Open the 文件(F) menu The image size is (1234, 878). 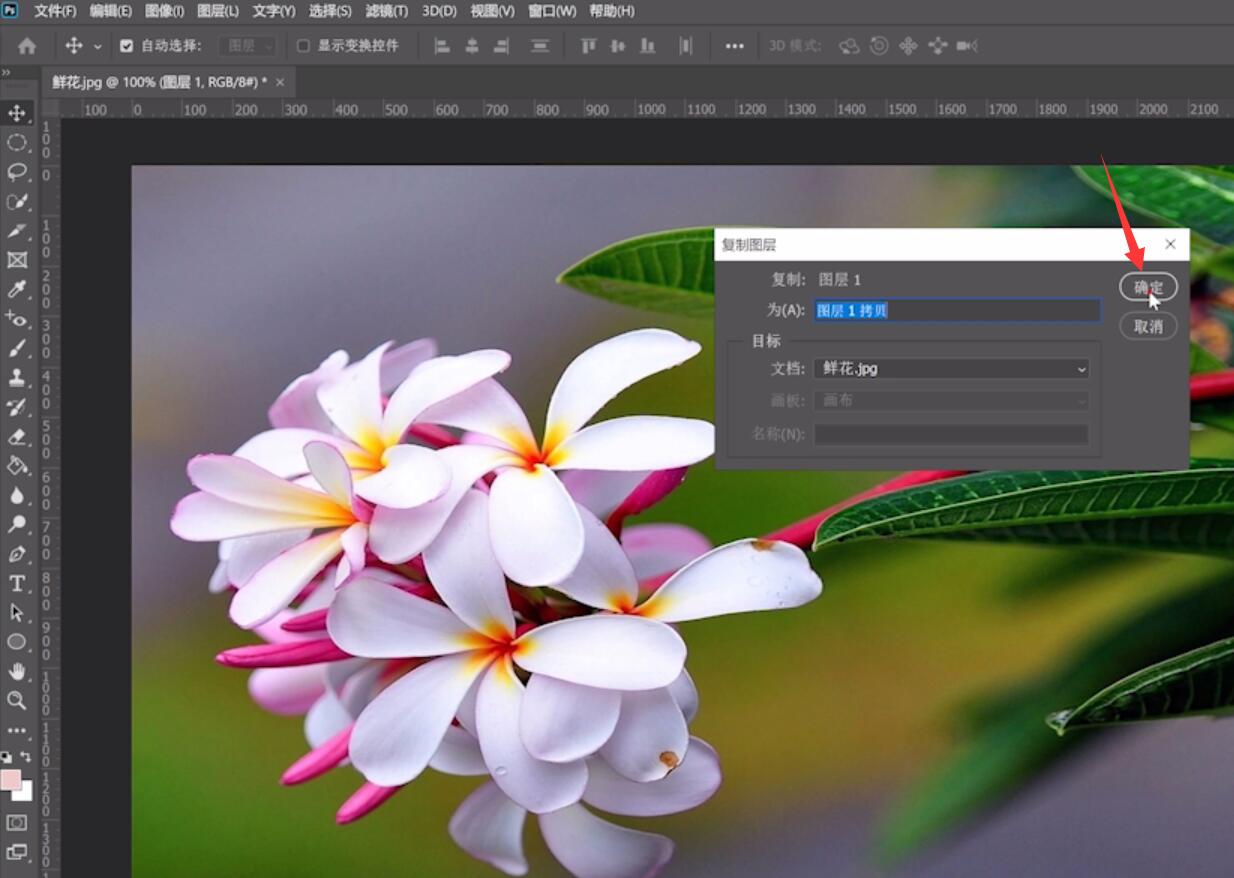tap(55, 11)
